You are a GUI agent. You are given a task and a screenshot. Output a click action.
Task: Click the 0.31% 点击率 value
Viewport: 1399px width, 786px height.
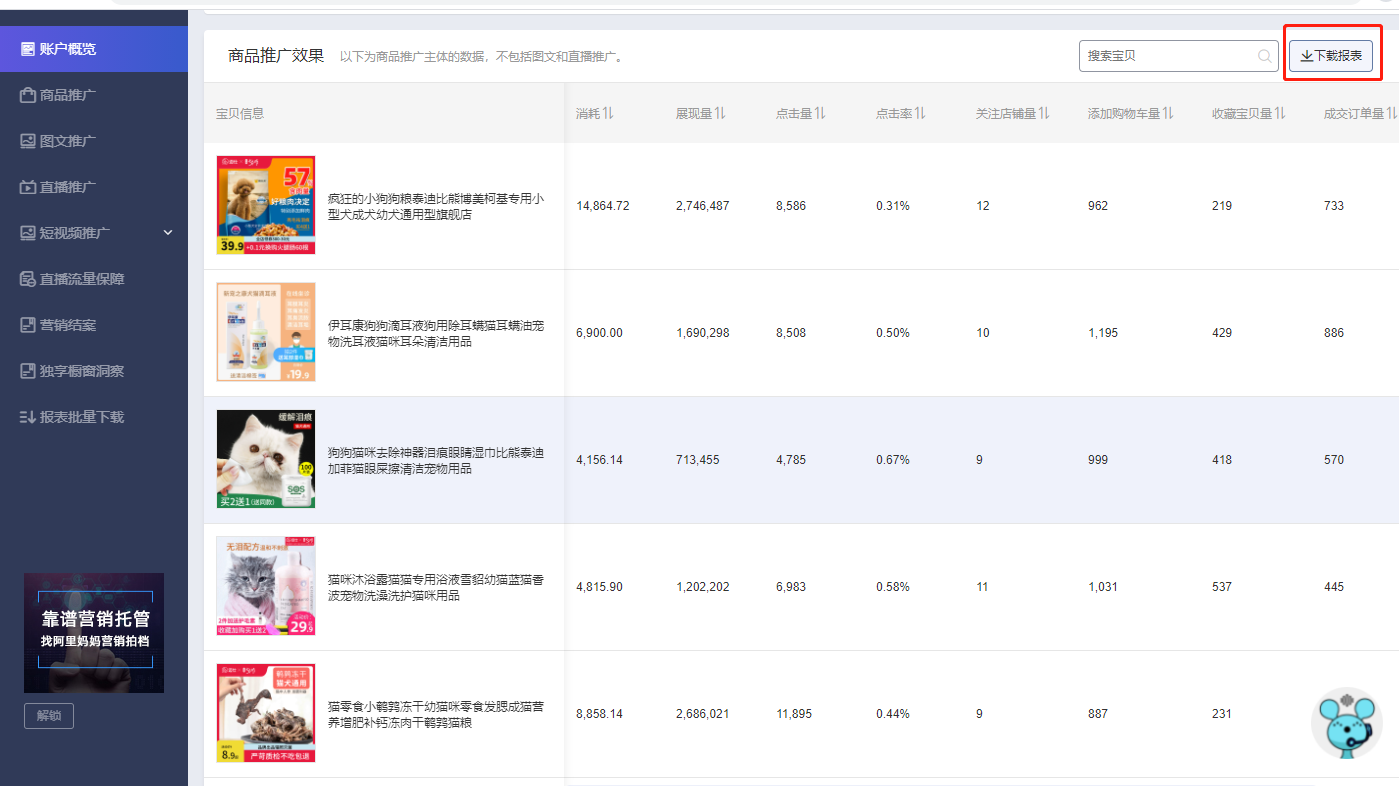pyautogui.click(x=893, y=206)
